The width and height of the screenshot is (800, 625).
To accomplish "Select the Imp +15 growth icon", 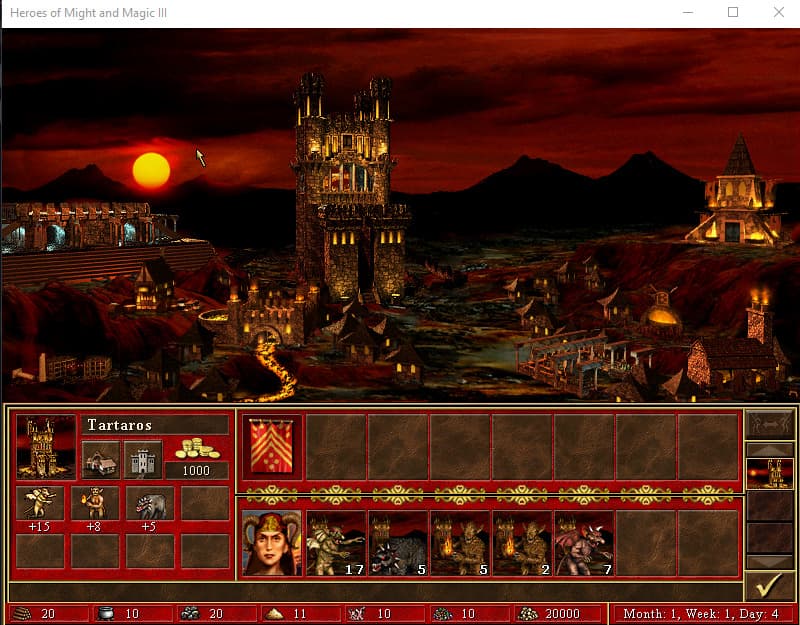I will pos(38,505).
